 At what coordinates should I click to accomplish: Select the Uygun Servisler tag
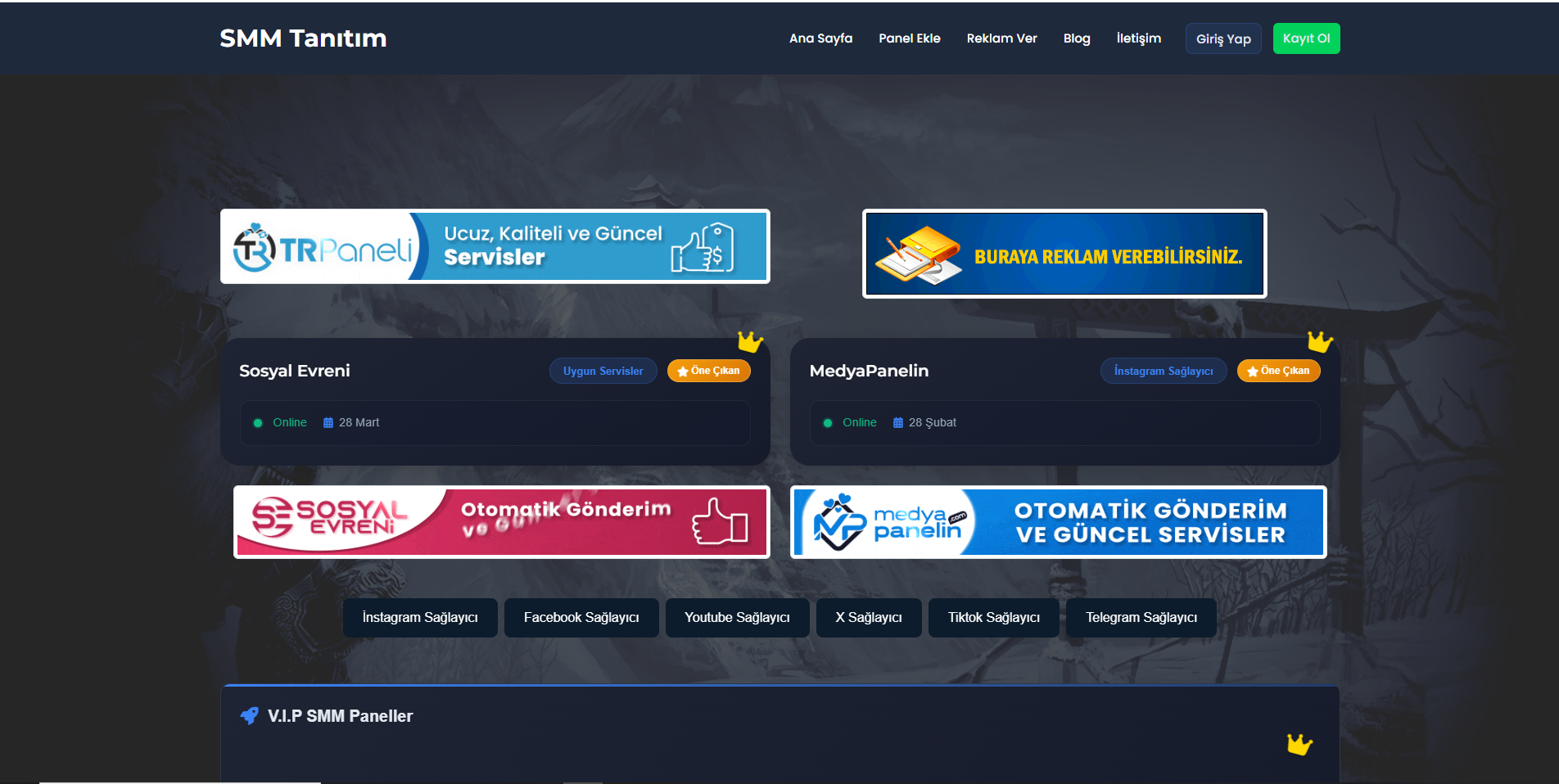(603, 371)
